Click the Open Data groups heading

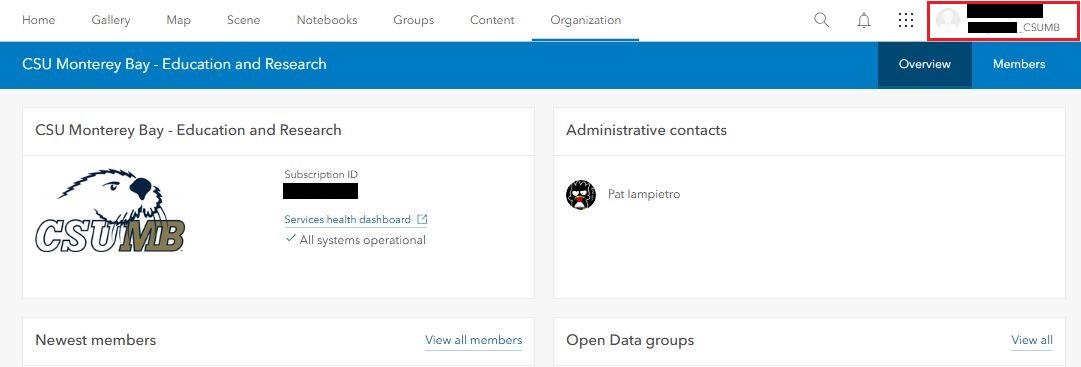(x=630, y=340)
